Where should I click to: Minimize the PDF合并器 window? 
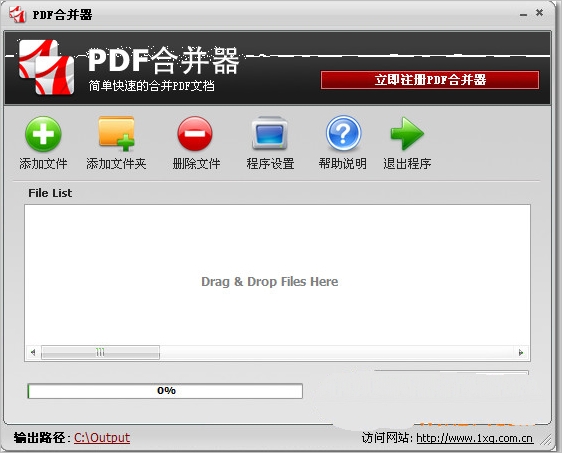(x=524, y=14)
